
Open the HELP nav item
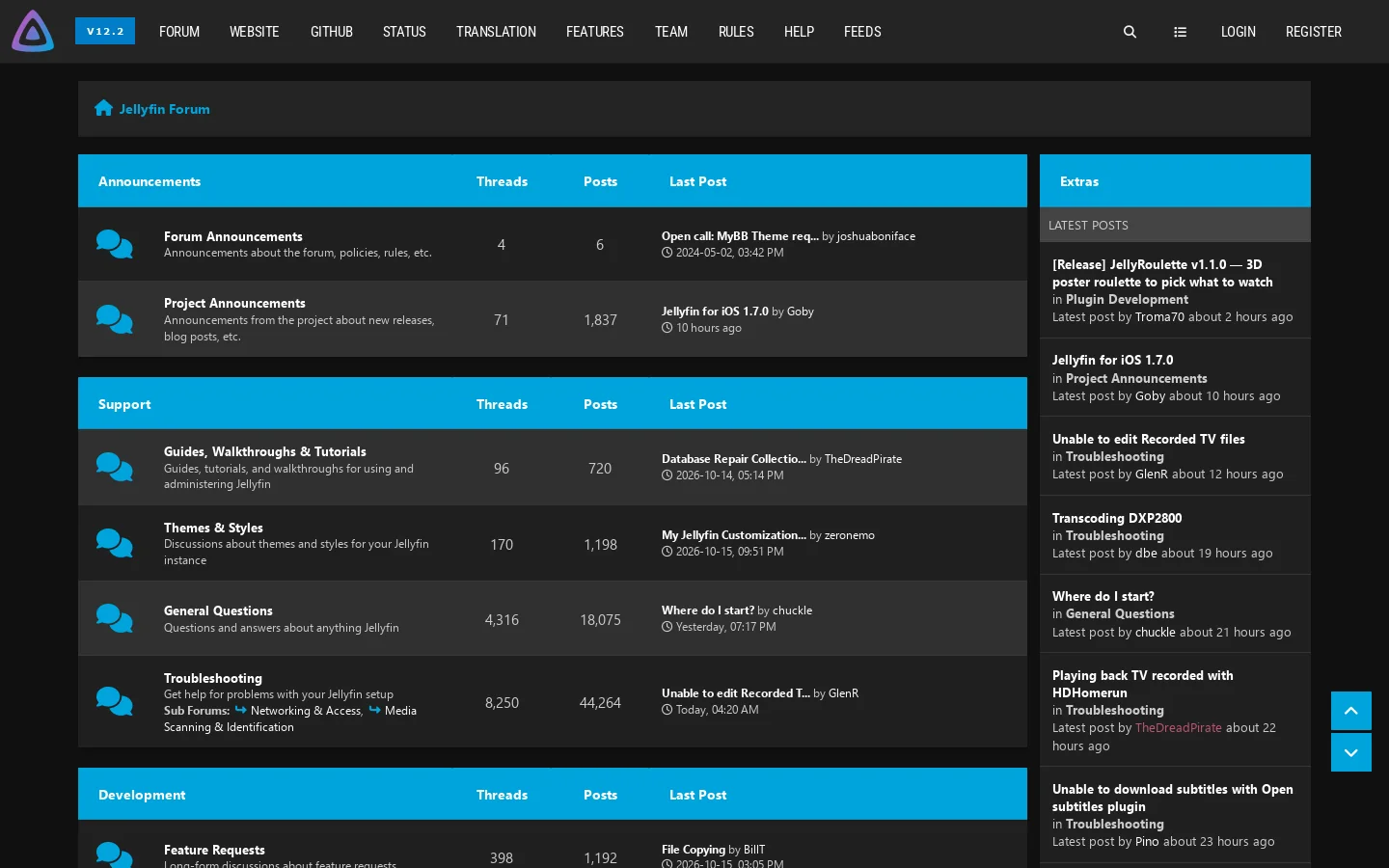tap(799, 32)
